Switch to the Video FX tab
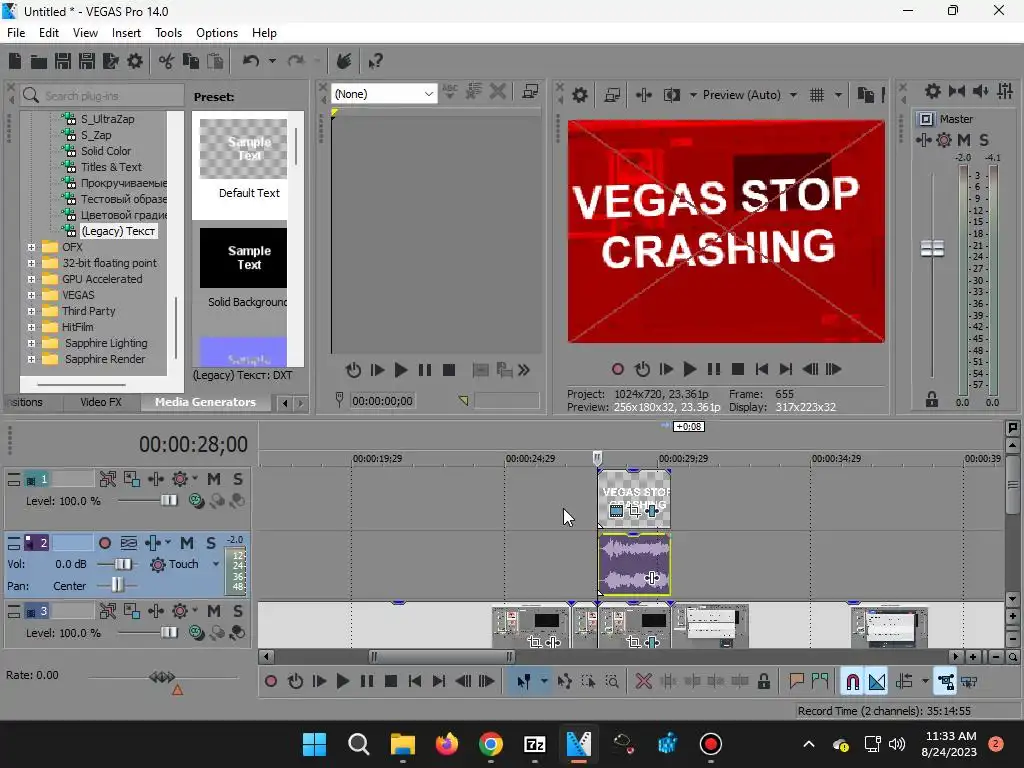 101,402
